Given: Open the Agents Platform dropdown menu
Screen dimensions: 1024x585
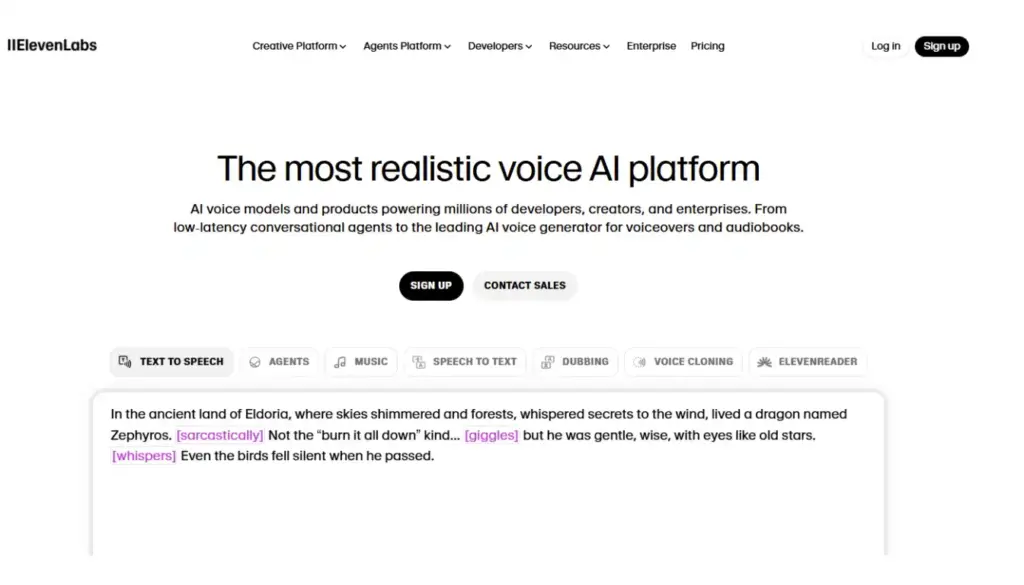Looking at the screenshot, I should tap(407, 46).
